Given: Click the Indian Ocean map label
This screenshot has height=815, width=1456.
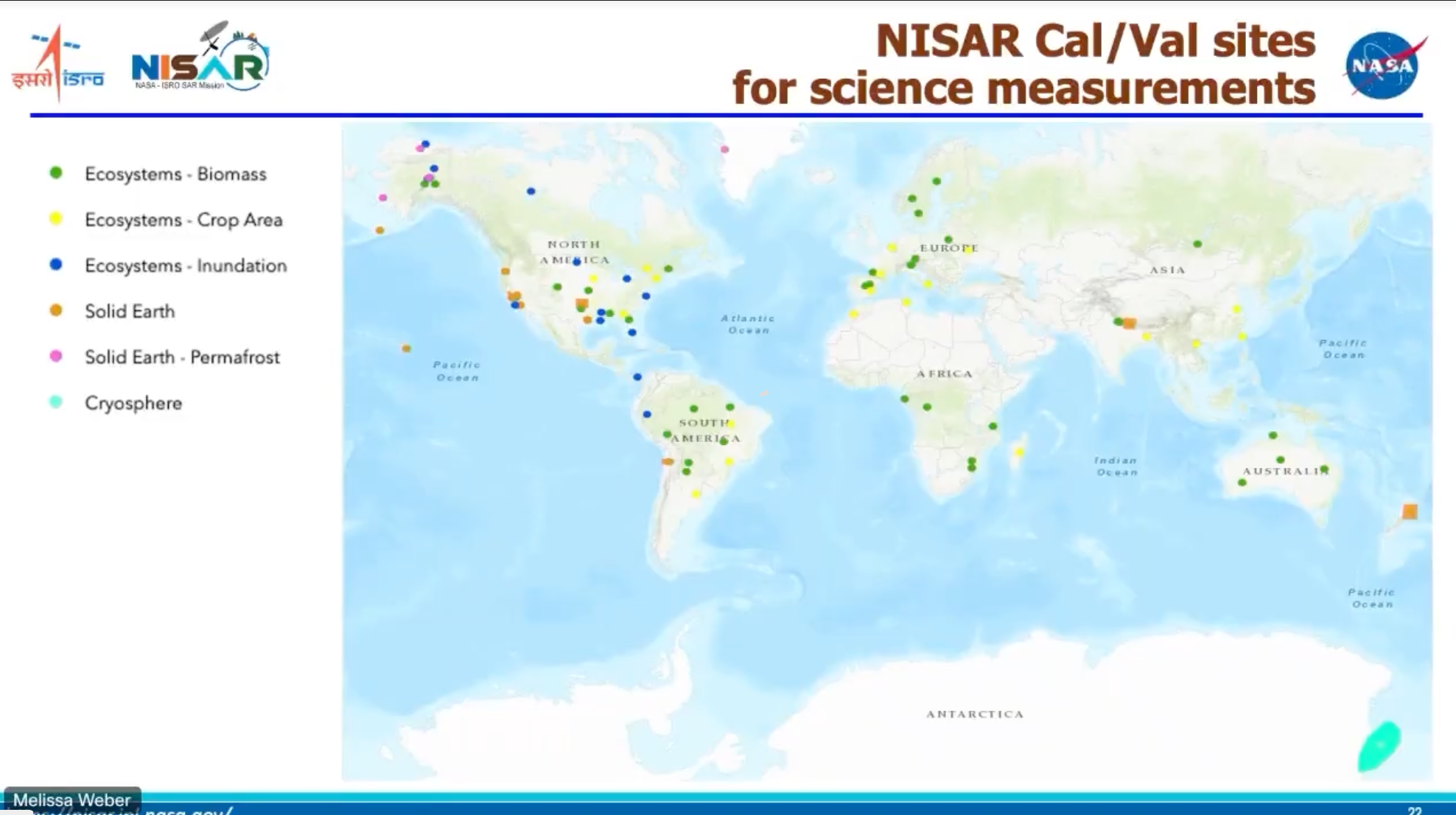Looking at the screenshot, I should tap(1116, 466).
